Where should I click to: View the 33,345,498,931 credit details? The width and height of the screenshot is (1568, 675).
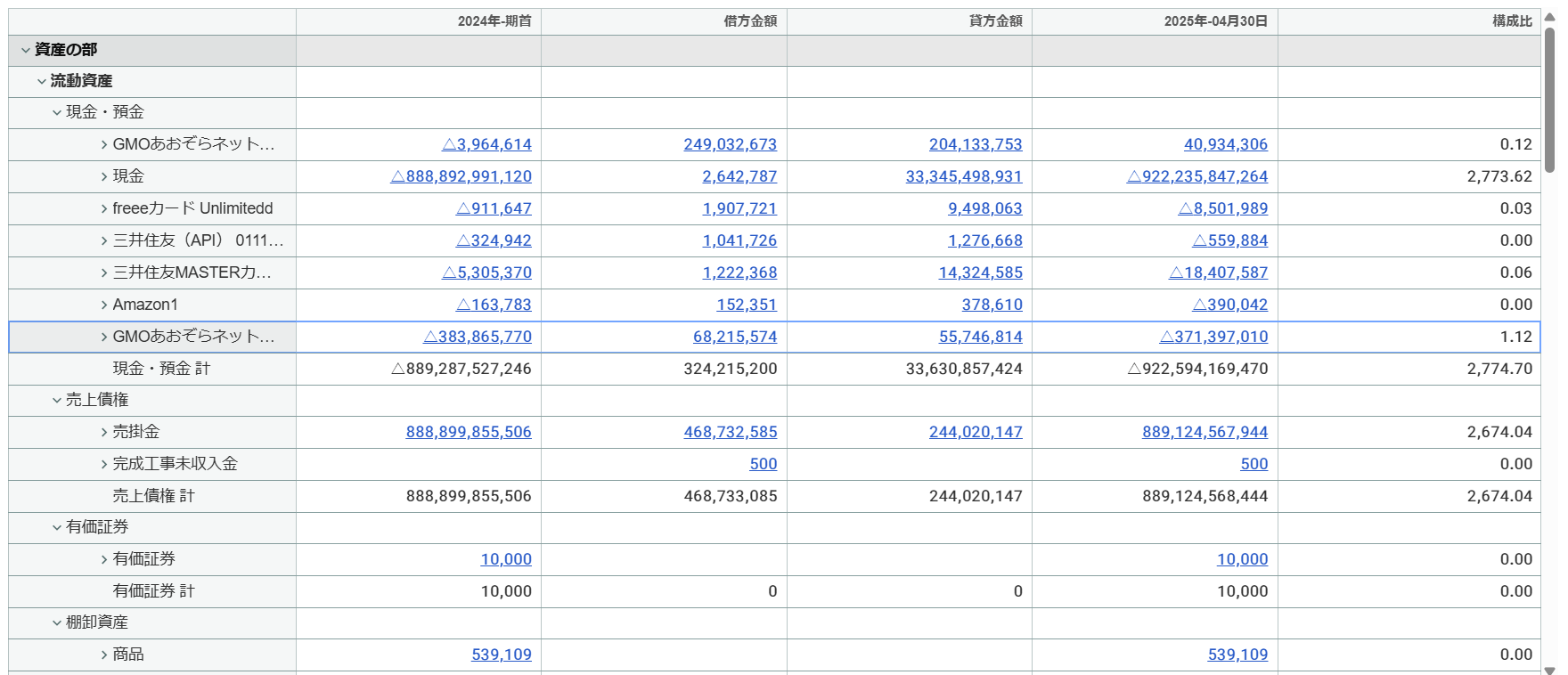tap(964, 176)
